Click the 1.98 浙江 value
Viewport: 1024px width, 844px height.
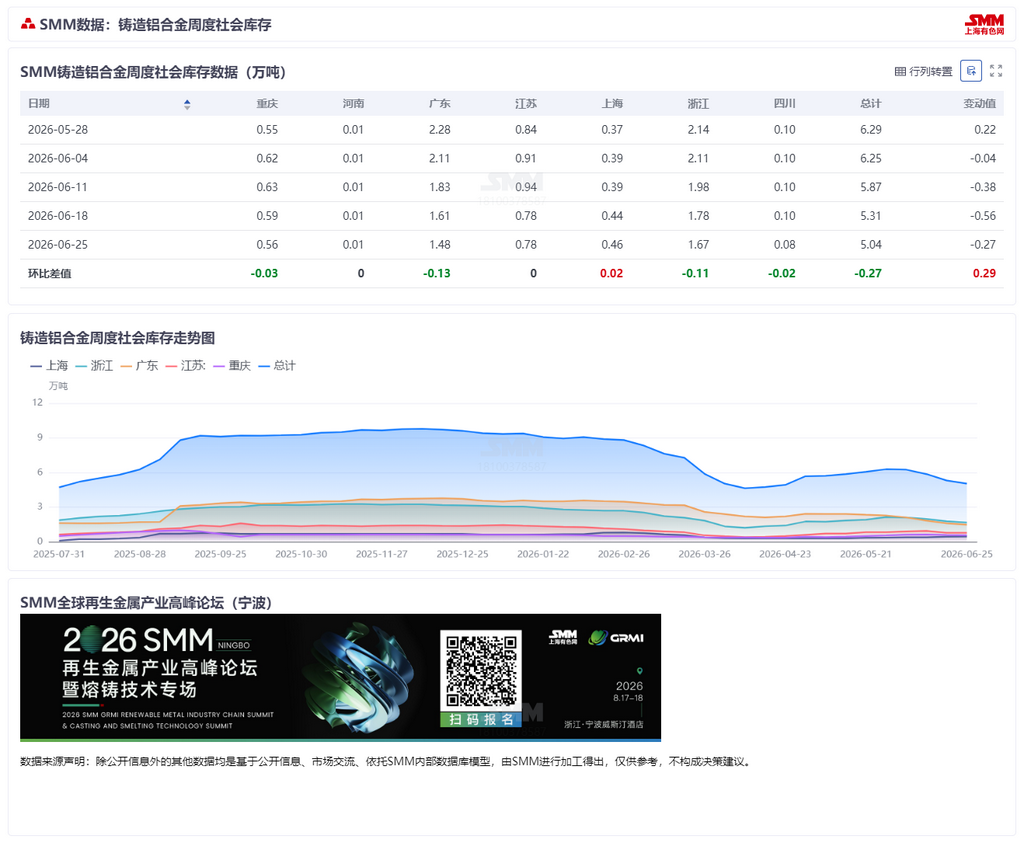point(698,187)
